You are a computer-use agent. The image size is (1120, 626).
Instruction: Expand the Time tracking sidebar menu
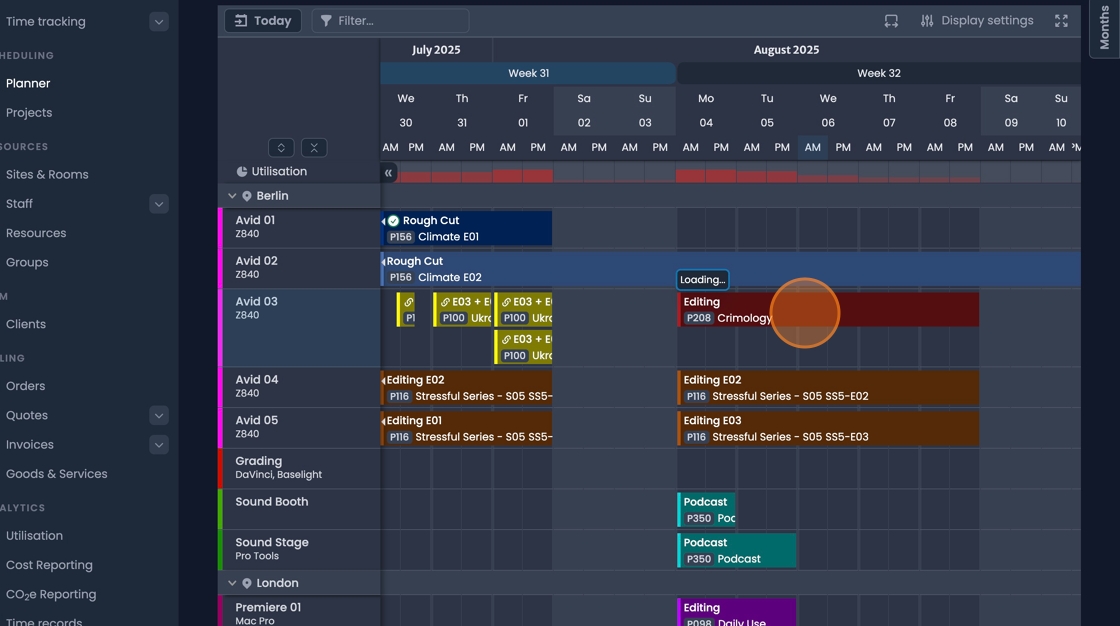pos(159,22)
